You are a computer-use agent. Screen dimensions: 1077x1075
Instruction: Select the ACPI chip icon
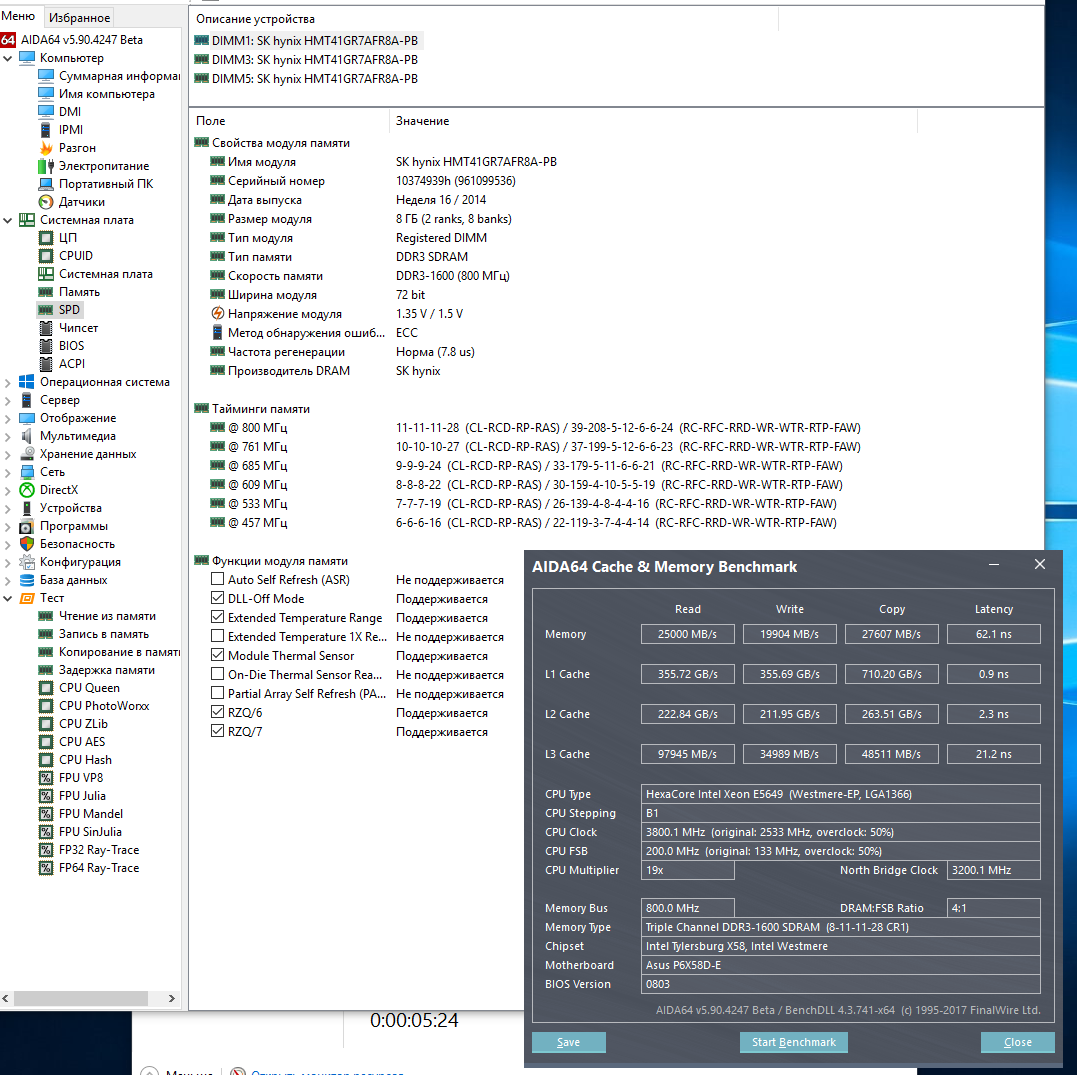(x=46, y=363)
